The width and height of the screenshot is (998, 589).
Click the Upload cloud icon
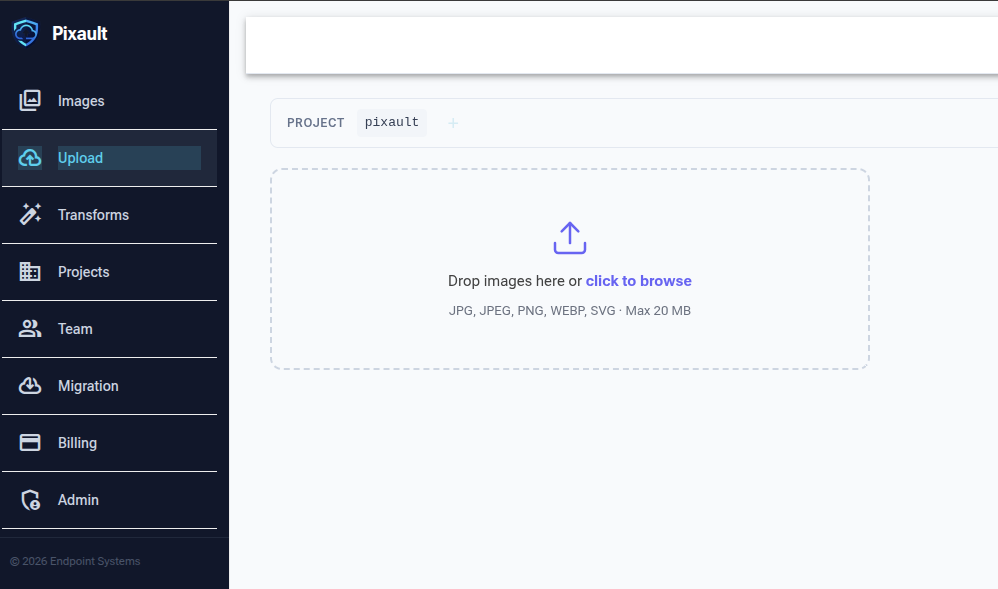(x=30, y=157)
